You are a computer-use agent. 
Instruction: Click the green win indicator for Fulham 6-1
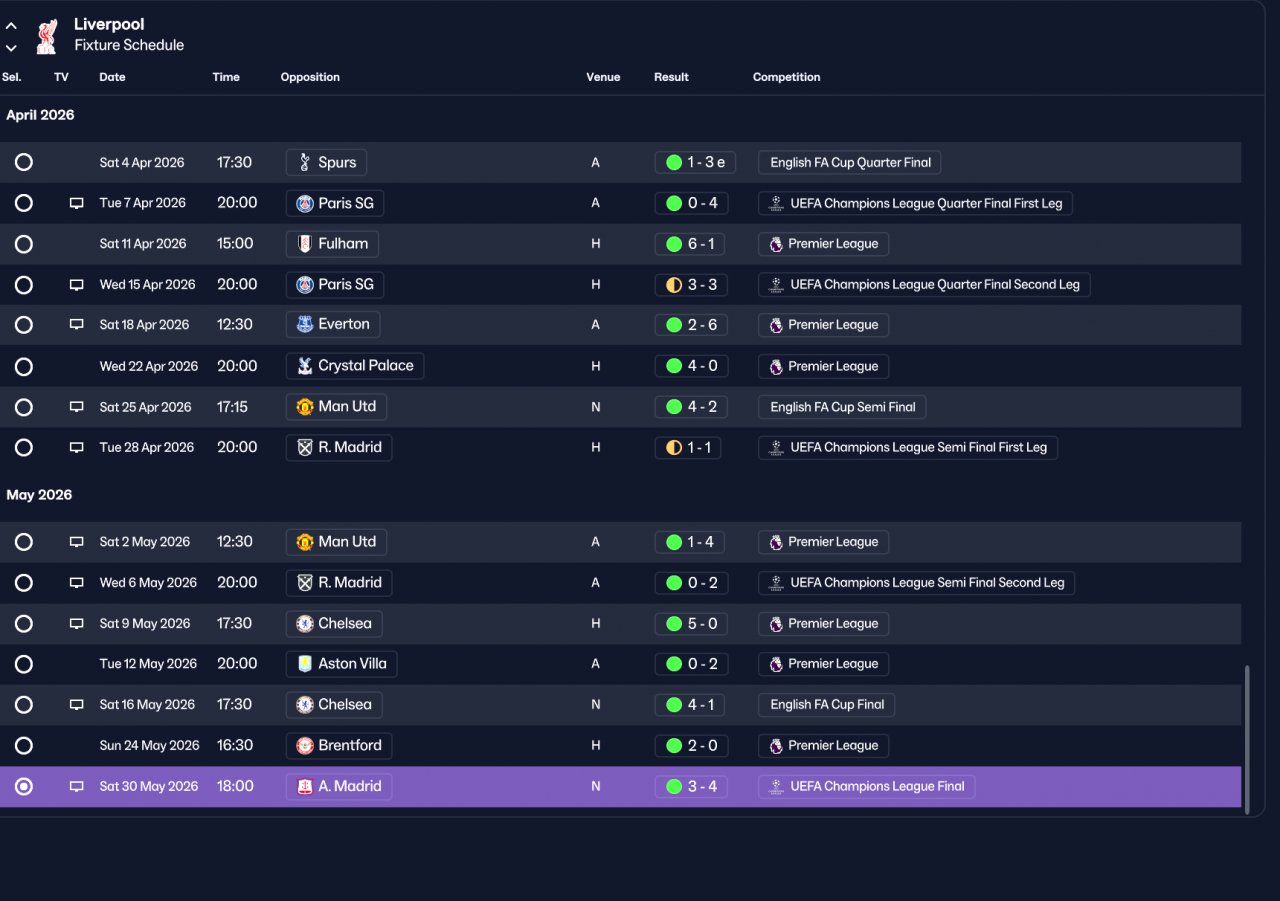point(674,244)
